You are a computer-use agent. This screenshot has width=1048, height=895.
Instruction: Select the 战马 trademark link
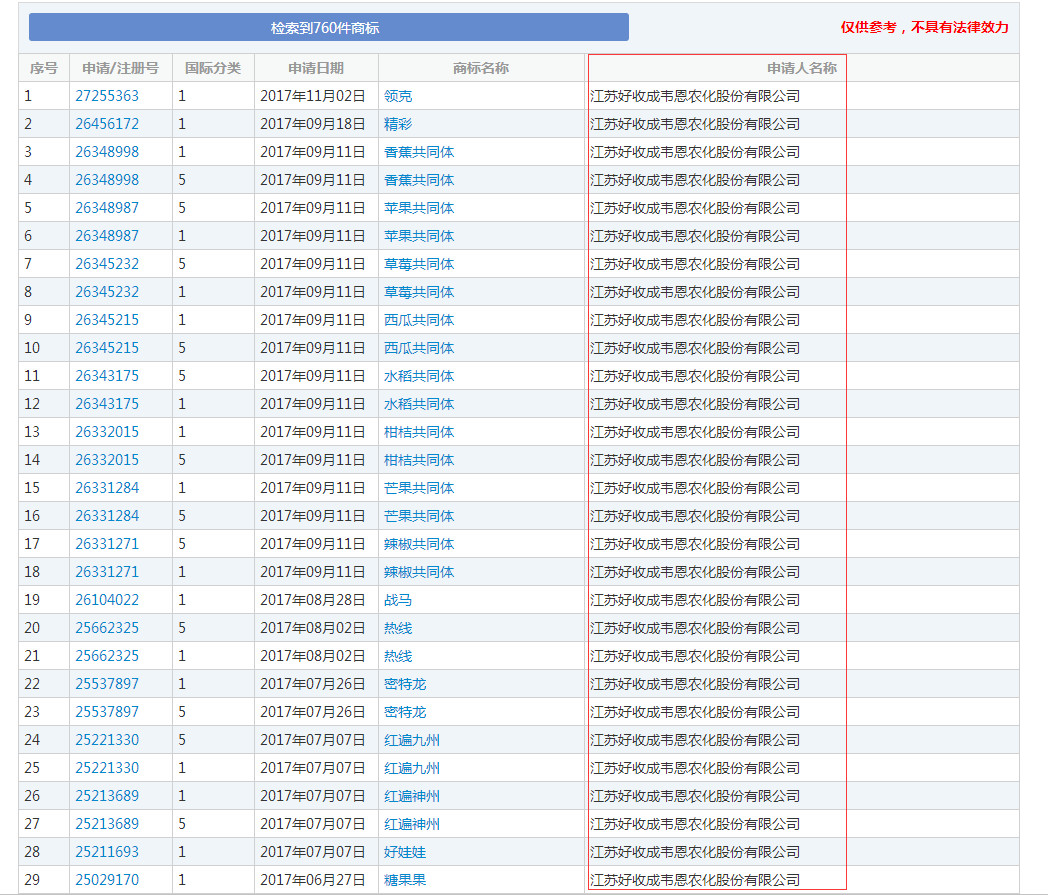point(398,600)
